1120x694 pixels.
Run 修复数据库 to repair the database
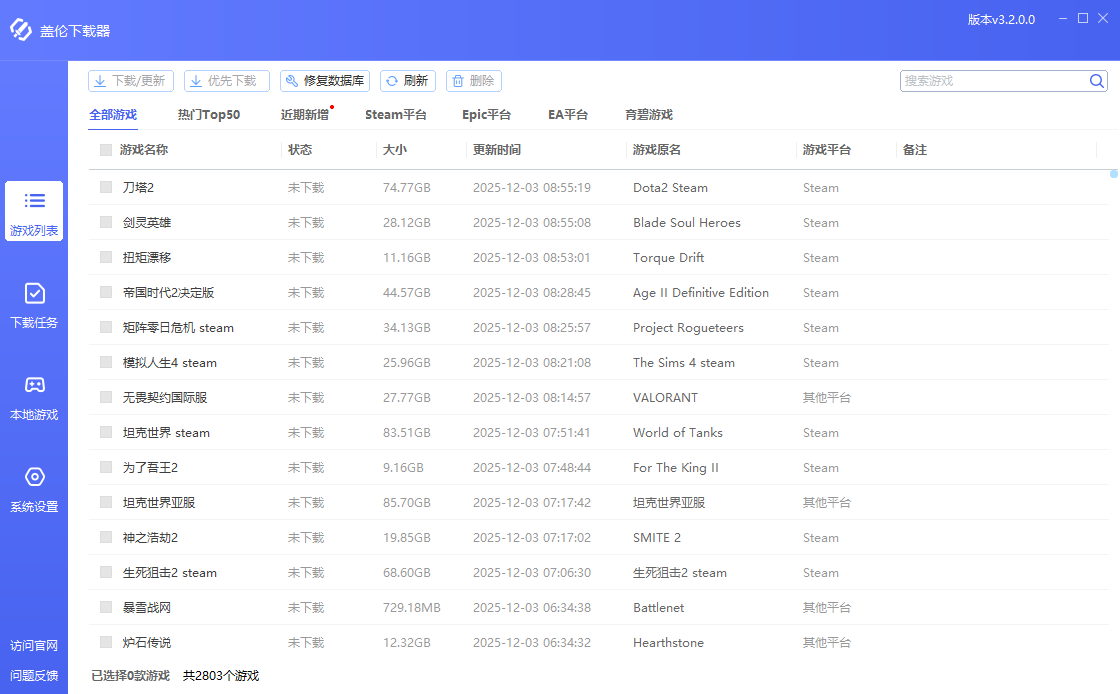pyautogui.click(x=324, y=80)
